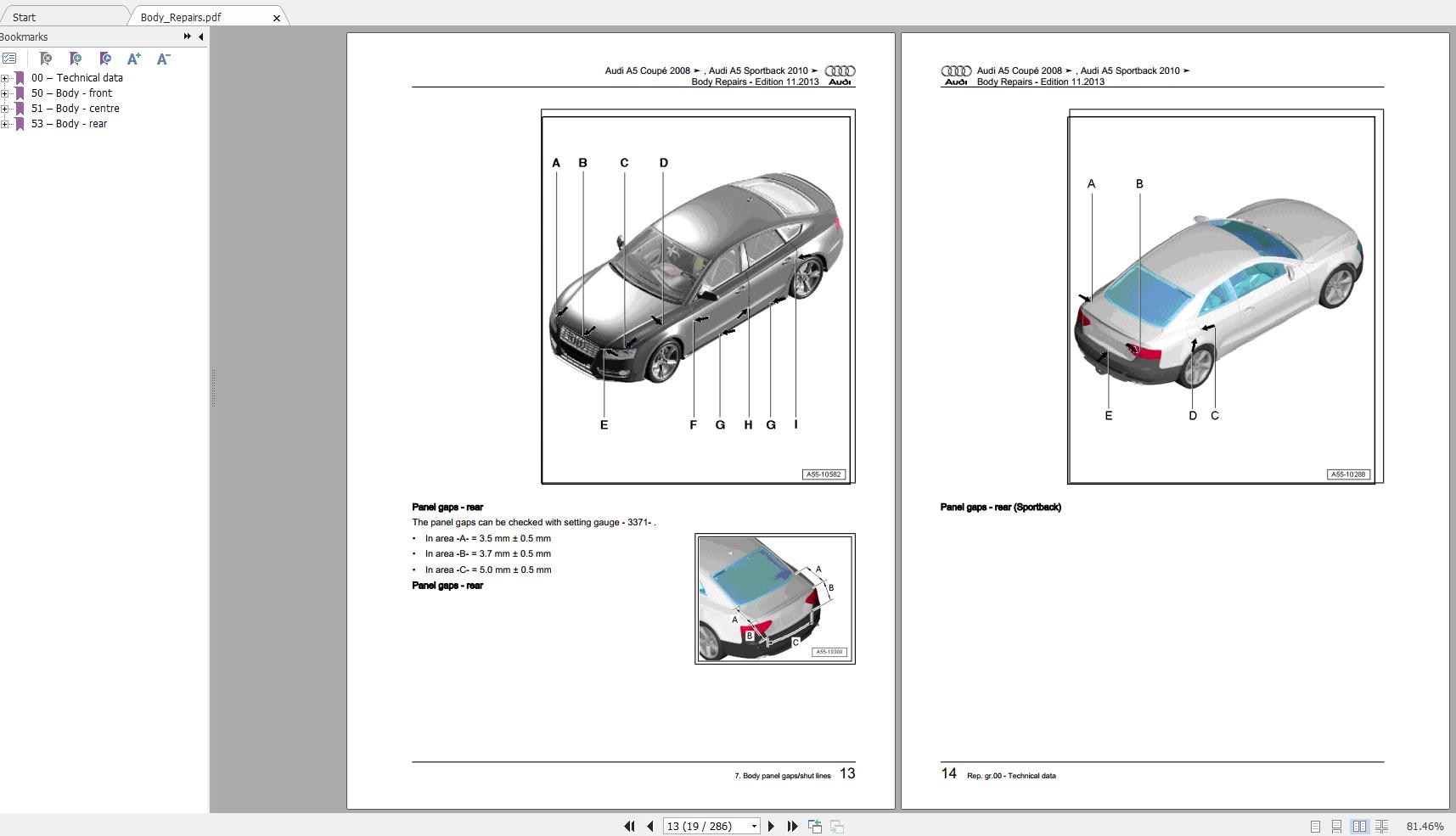
Task: Go to first page of document
Action: coord(629,826)
